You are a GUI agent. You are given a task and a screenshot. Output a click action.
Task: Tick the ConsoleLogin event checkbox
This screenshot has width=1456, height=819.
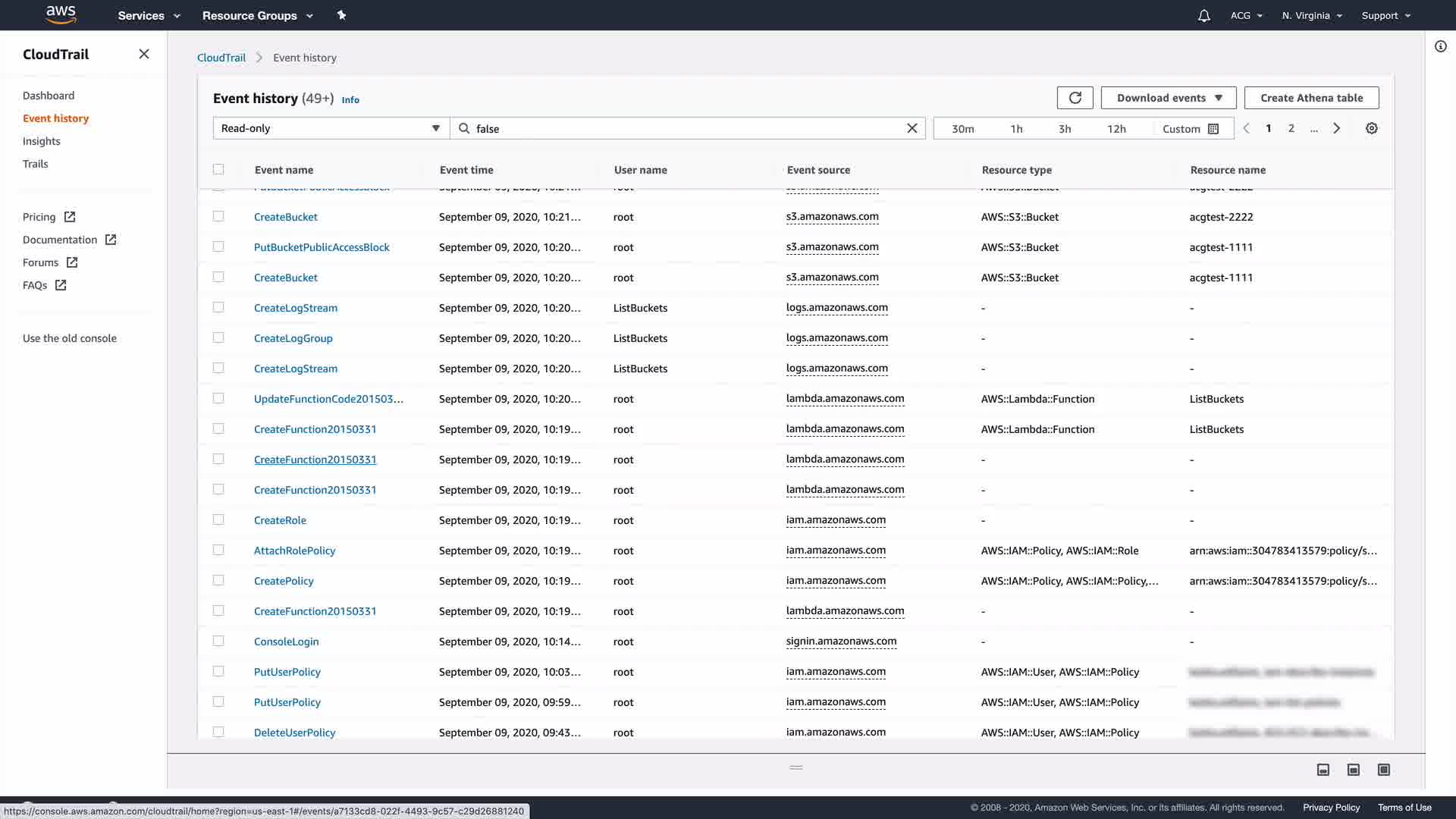pyautogui.click(x=218, y=641)
